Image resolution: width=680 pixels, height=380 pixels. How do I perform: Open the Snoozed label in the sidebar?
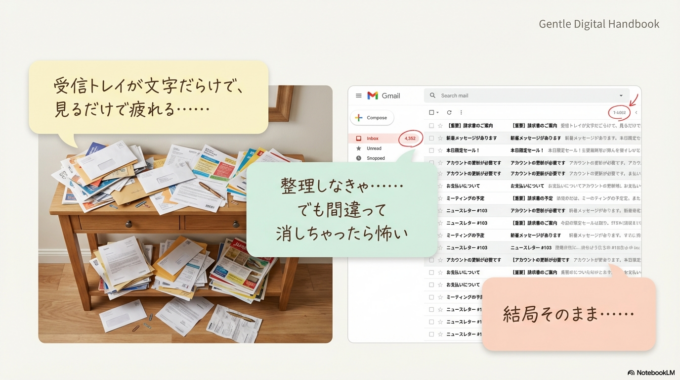coord(376,158)
